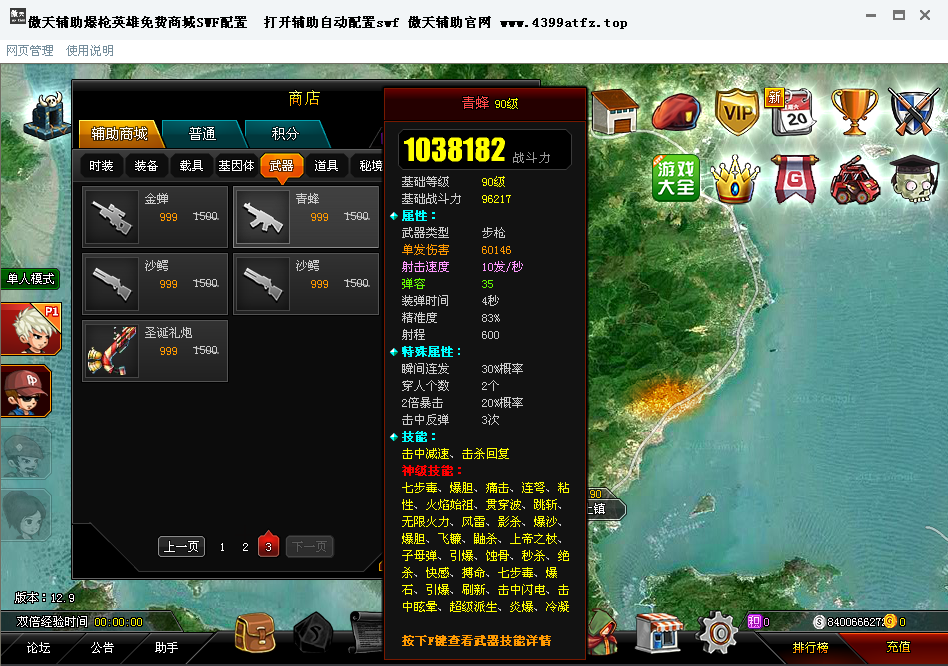Click the golden crown icon
The width and height of the screenshot is (948, 666).
point(735,179)
